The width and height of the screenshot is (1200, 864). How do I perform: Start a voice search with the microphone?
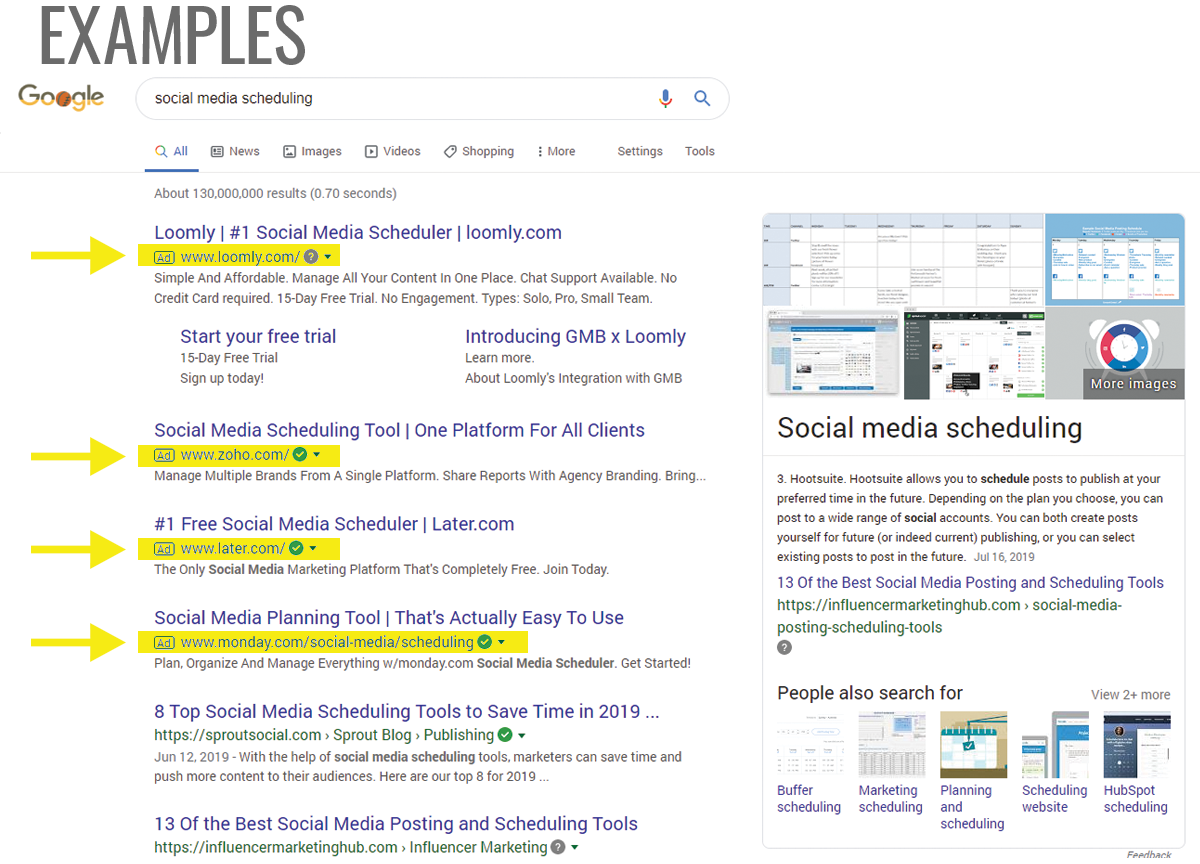click(666, 98)
